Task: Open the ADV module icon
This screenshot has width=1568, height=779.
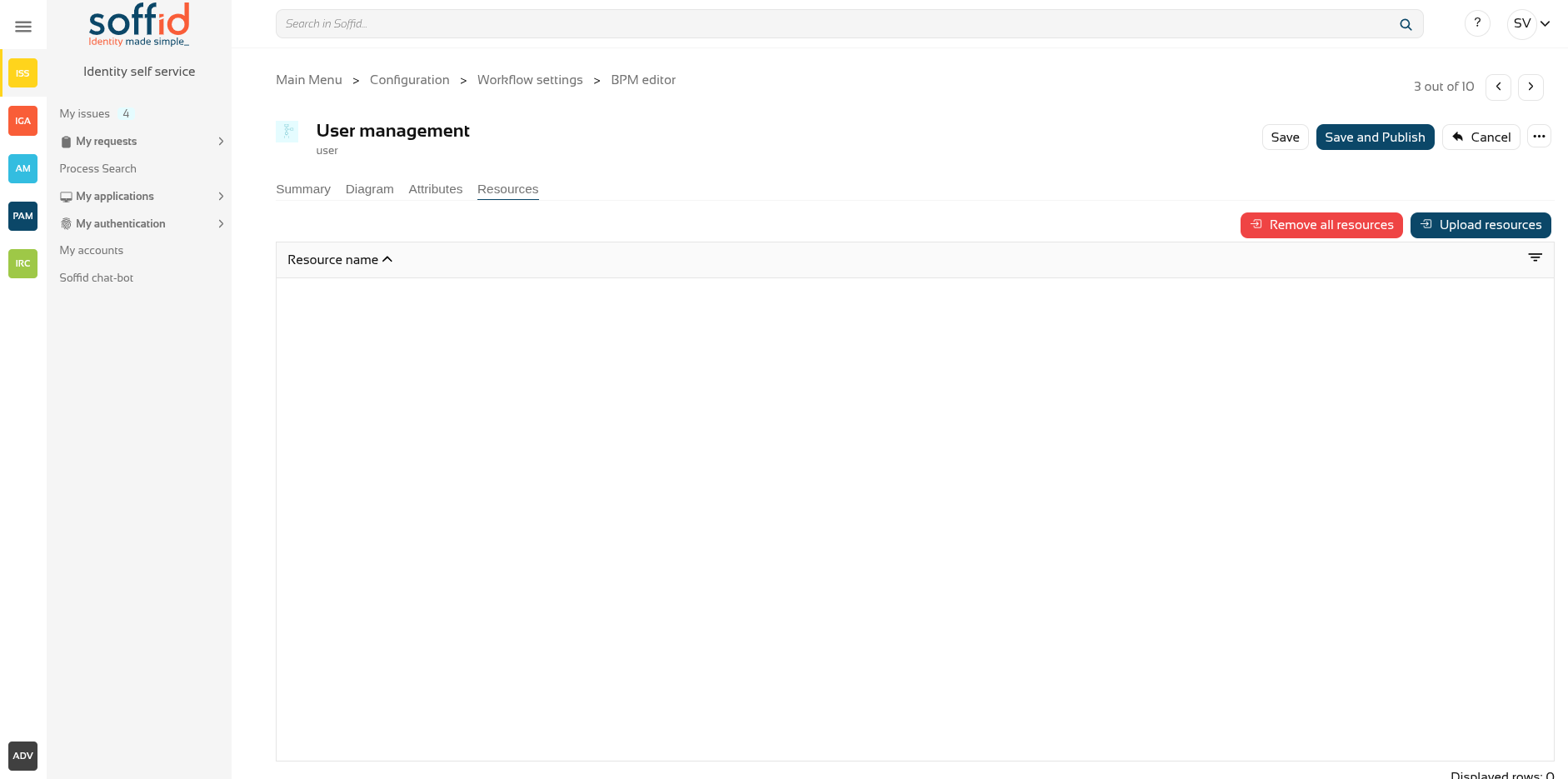Action: [x=22, y=756]
